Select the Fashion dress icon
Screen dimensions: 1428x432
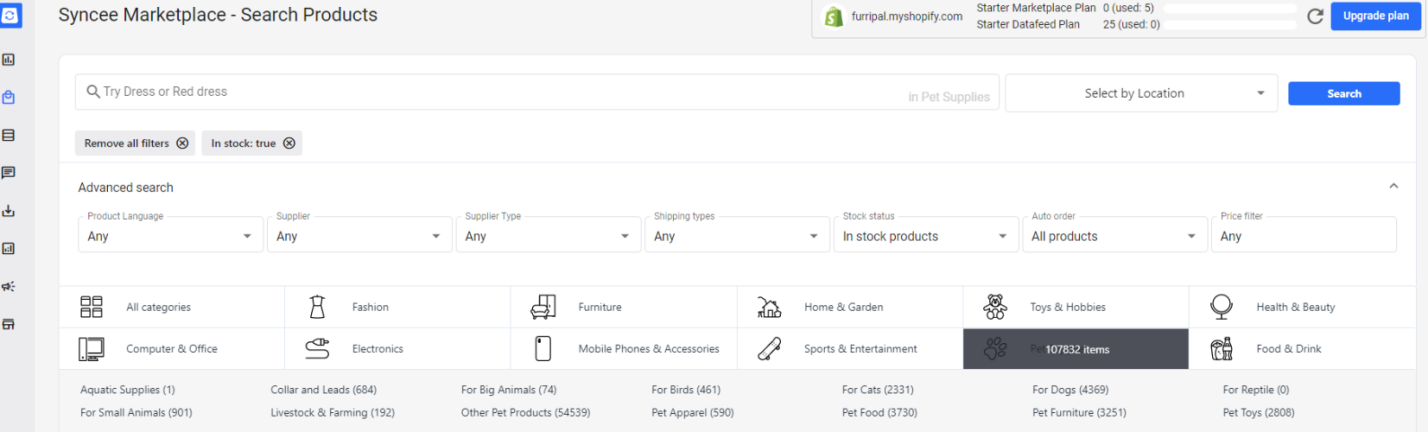point(317,307)
